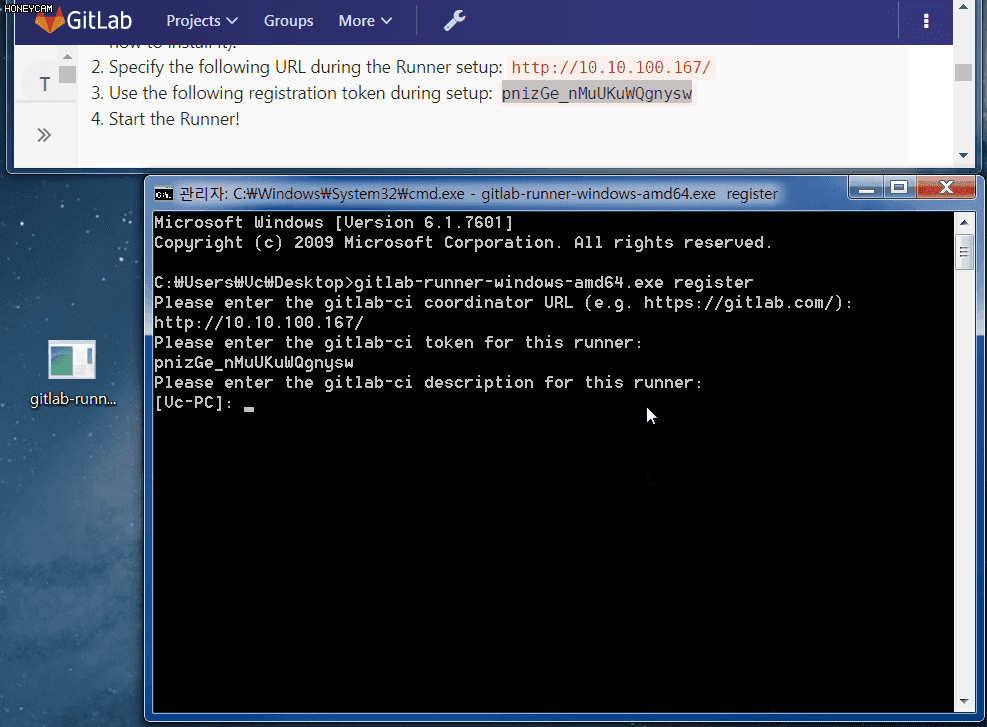
Task: Open the Projects dropdown menu
Action: pos(201,21)
